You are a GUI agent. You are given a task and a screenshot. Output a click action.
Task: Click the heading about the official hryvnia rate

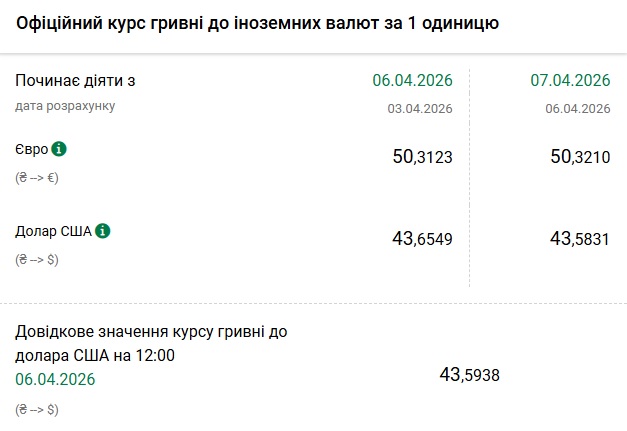pos(256,22)
